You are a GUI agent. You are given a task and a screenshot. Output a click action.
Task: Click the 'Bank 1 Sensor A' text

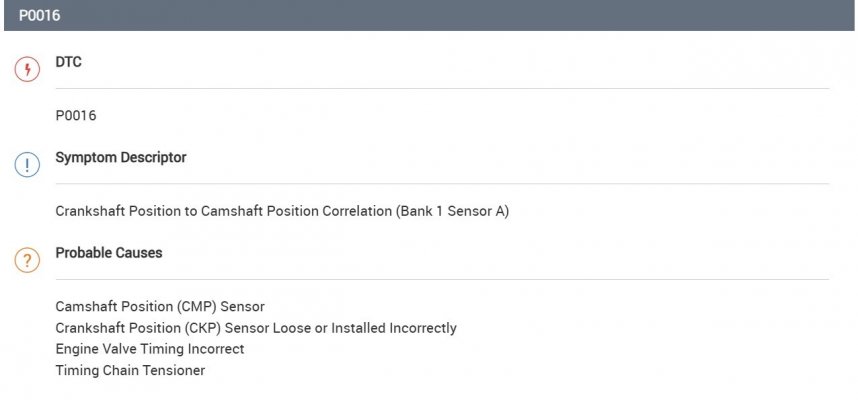click(453, 211)
